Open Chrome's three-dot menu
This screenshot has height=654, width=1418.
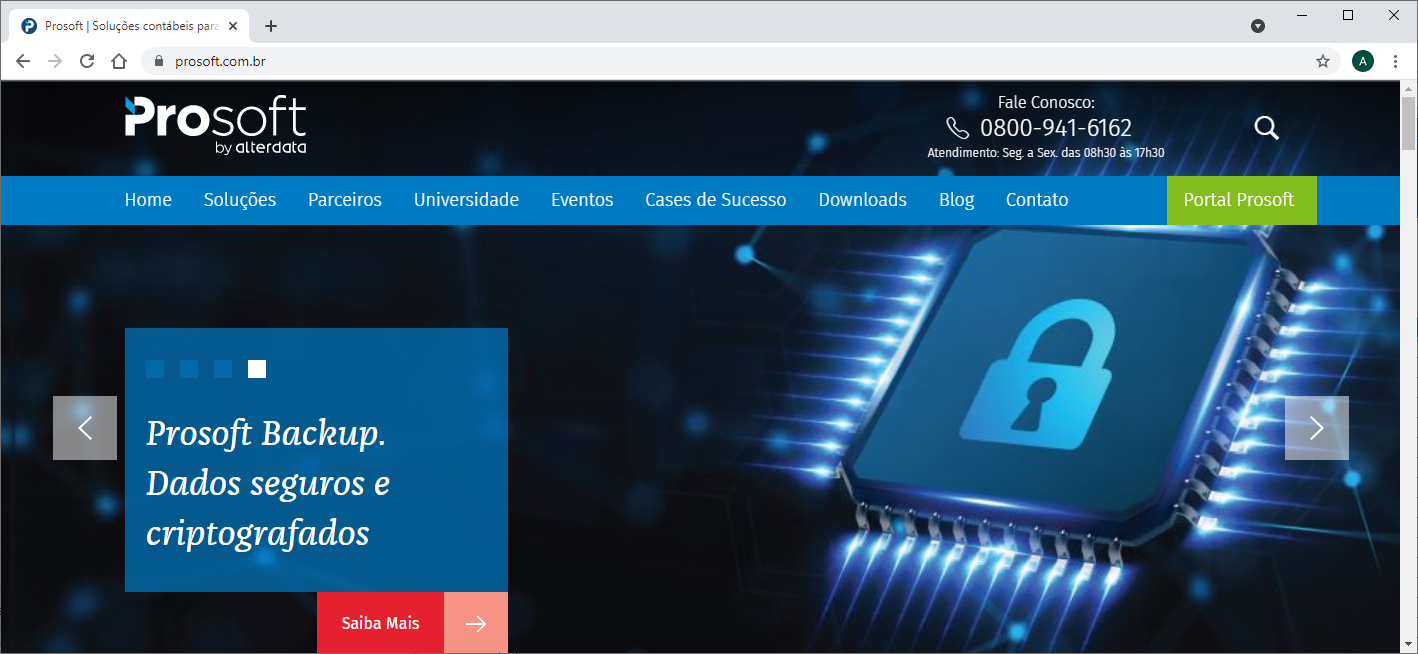pyautogui.click(x=1395, y=61)
